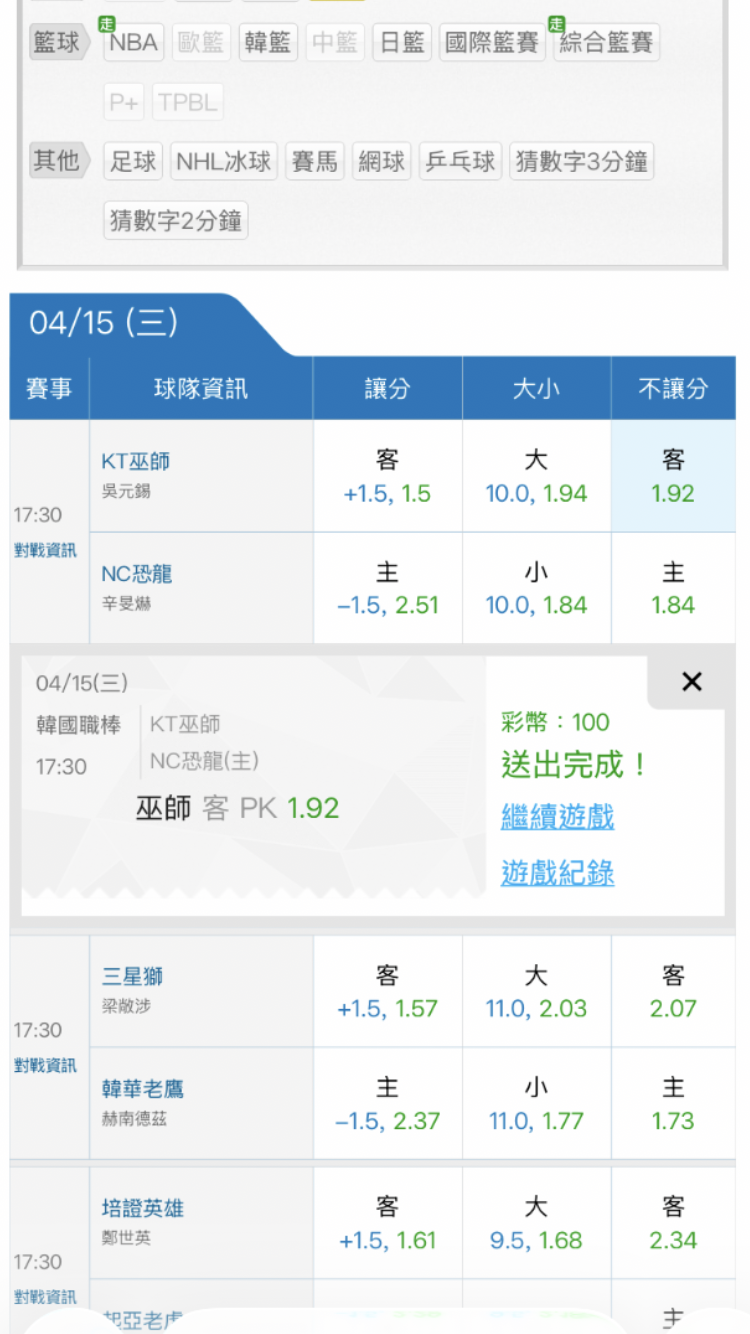Select KT巫師 away moneyline 1.92
Image resolution: width=750 pixels, height=1334 pixels.
click(x=673, y=476)
